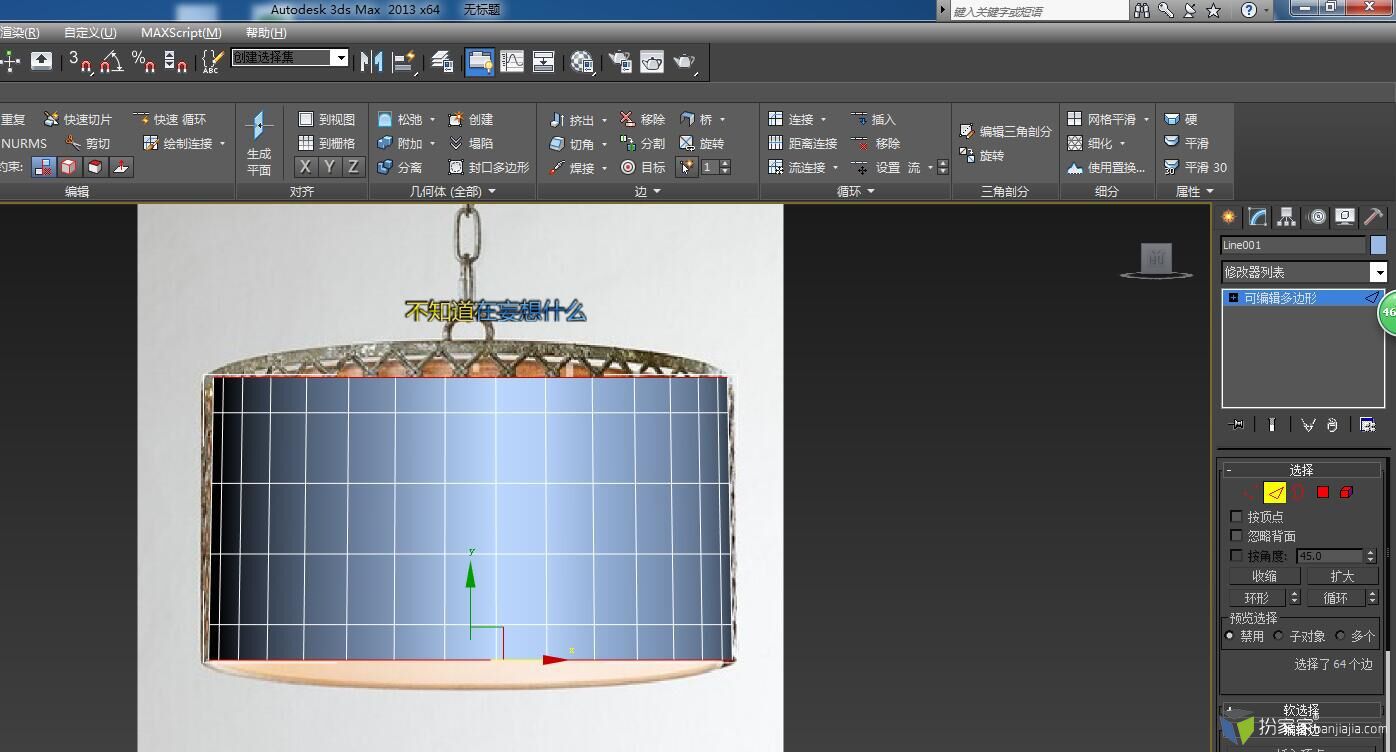Click the Shrink (收缩) selection button
Viewport: 1396px width, 752px height.
coord(1264,576)
